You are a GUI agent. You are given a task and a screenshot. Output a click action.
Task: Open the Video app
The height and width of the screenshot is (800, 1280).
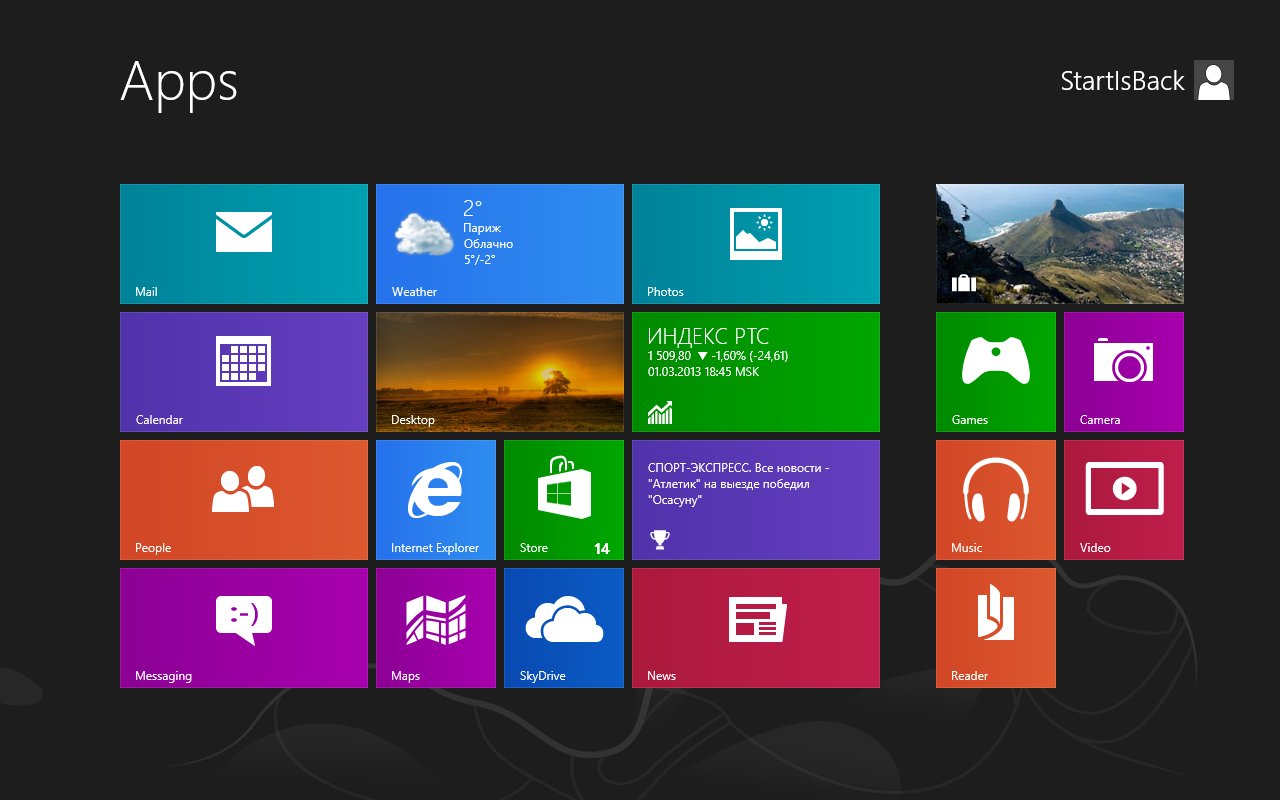(x=1124, y=499)
